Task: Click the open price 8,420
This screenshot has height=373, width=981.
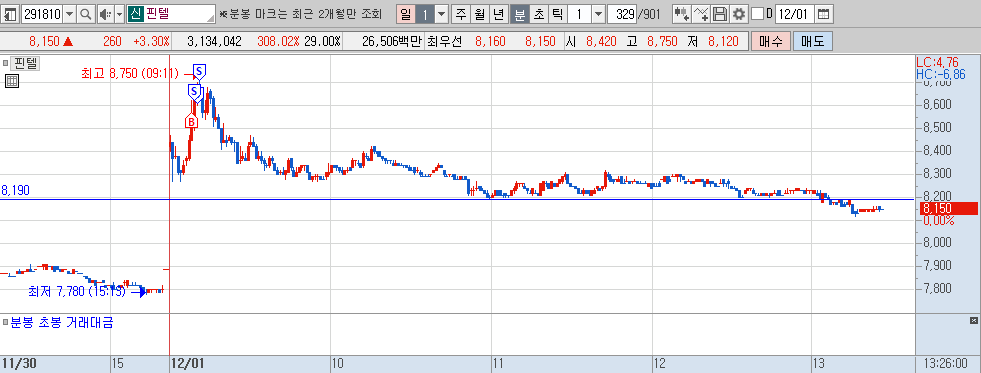Action: [x=600, y=42]
